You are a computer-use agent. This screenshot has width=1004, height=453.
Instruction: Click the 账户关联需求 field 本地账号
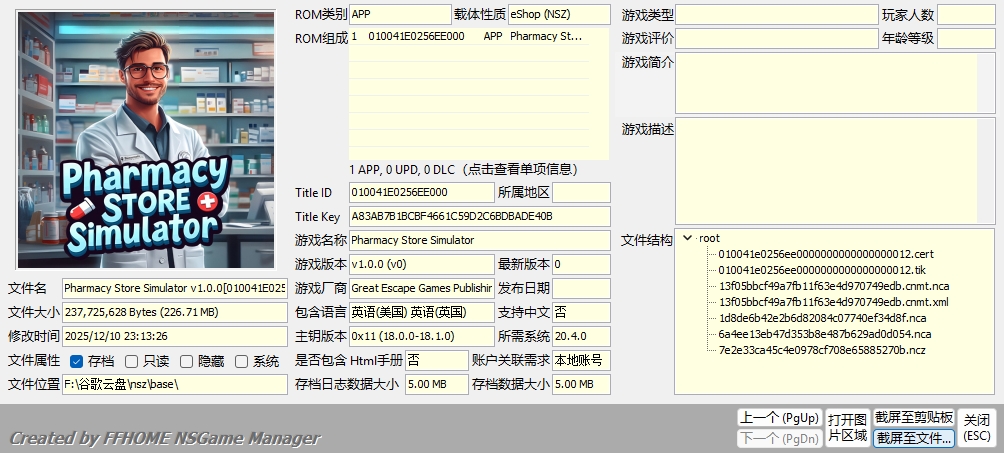[x=581, y=360]
